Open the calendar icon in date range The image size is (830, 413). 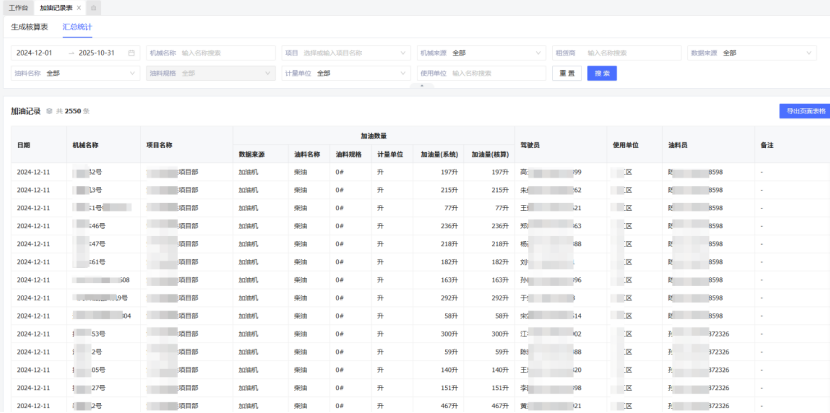click(x=131, y=53)
